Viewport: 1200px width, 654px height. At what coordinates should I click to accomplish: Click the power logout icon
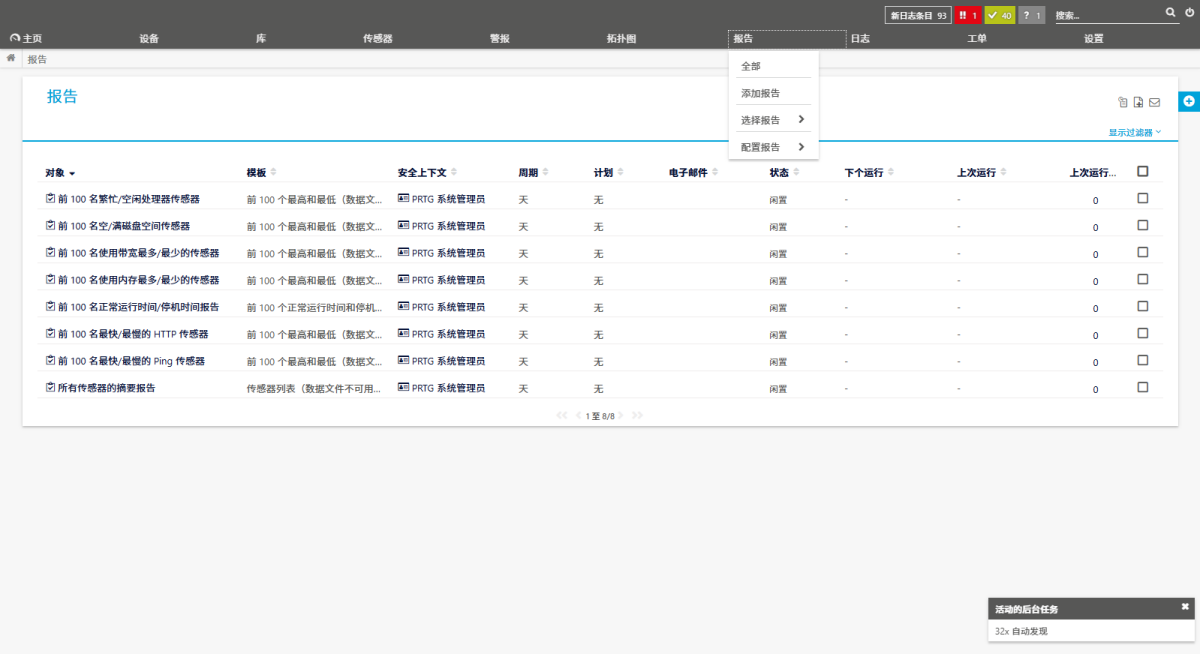click(x=1188, y=13)
